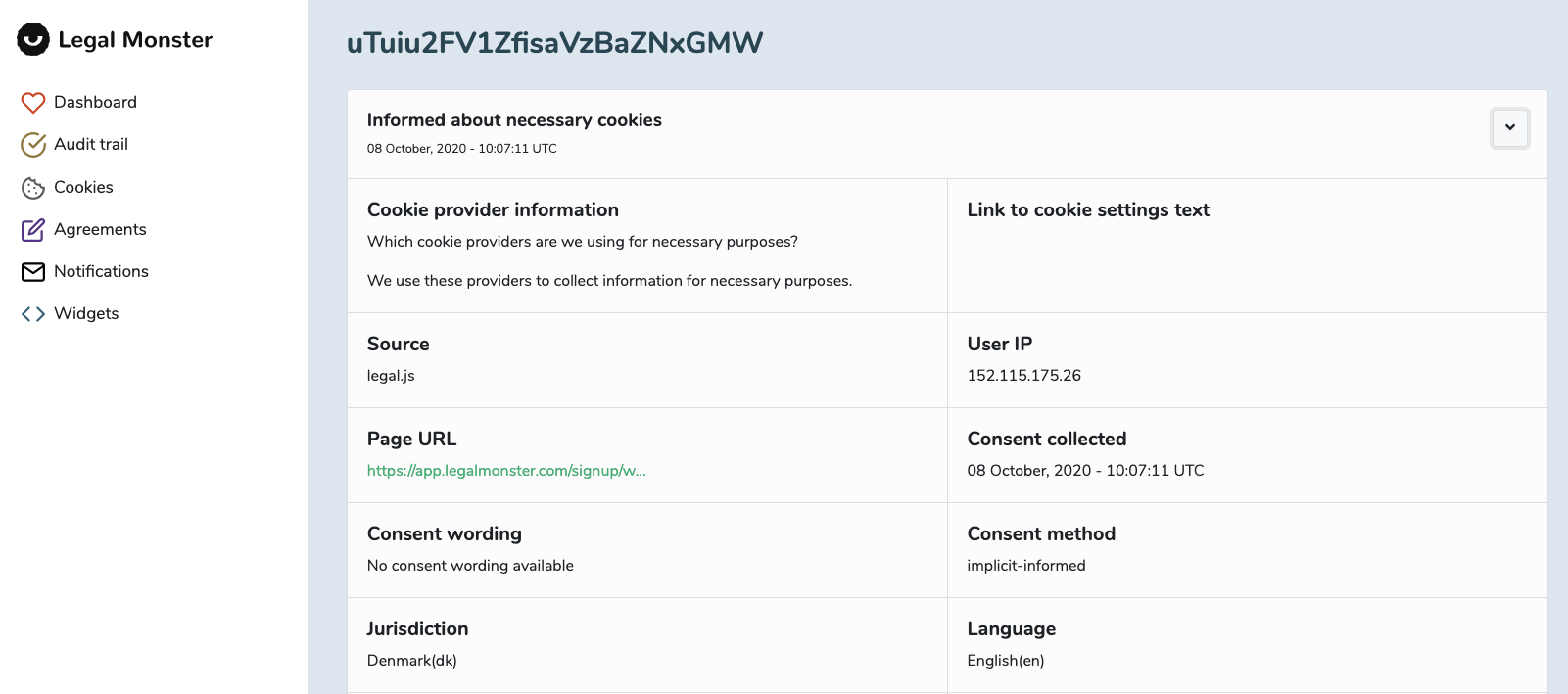The height and width of the screenshot is (694, 1568).
Task: Click the Agreements pencil icon
Action: (33, 230)
